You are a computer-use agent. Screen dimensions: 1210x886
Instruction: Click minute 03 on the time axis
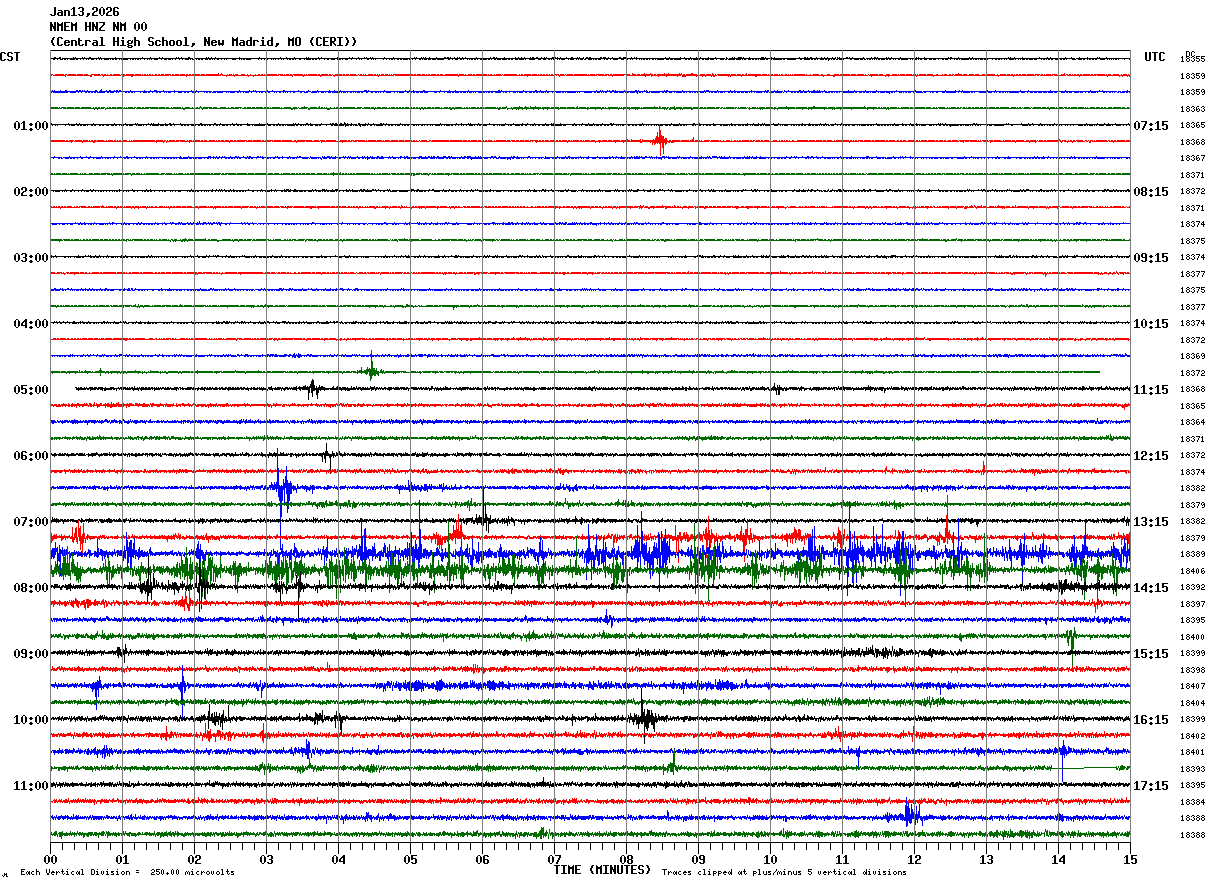pyautogui.click(x=266, y=859)
